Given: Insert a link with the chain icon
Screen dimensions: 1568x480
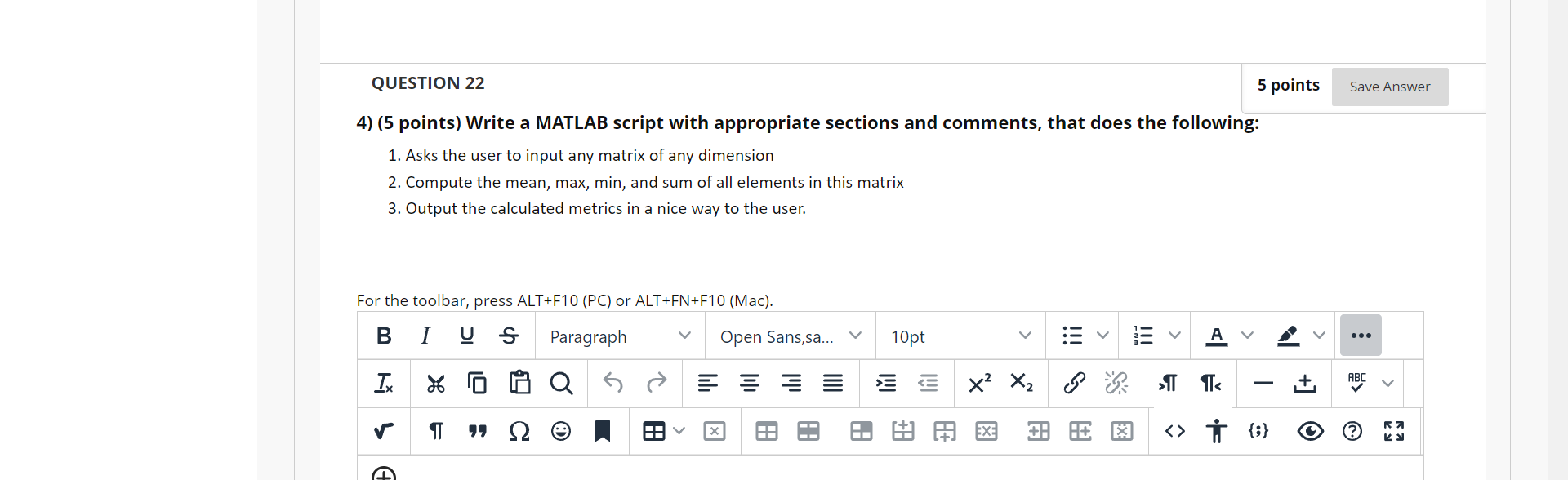Looking at the screenshot, I should click(1074, 383).
